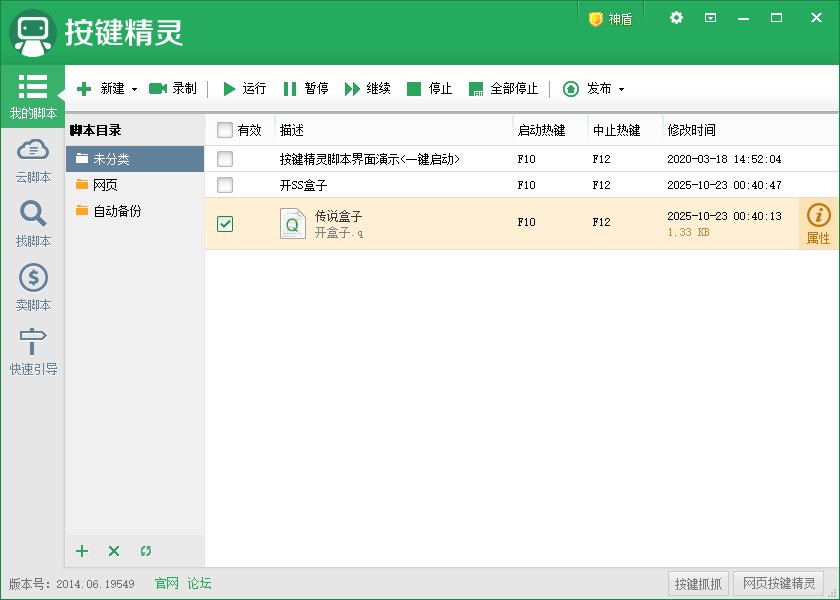Viewport: 840px width, 600px height.
Task: Toggle the 有效 select-all checkbox
Action: (225, 130)
